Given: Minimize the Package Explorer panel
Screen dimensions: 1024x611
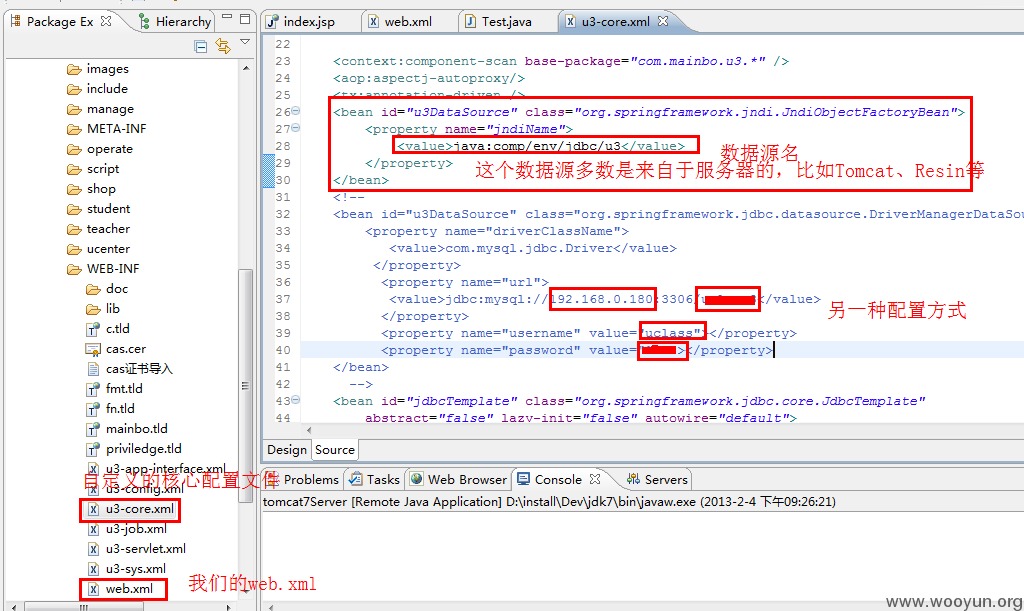Looking at the screenshot, I should point(227,18).
